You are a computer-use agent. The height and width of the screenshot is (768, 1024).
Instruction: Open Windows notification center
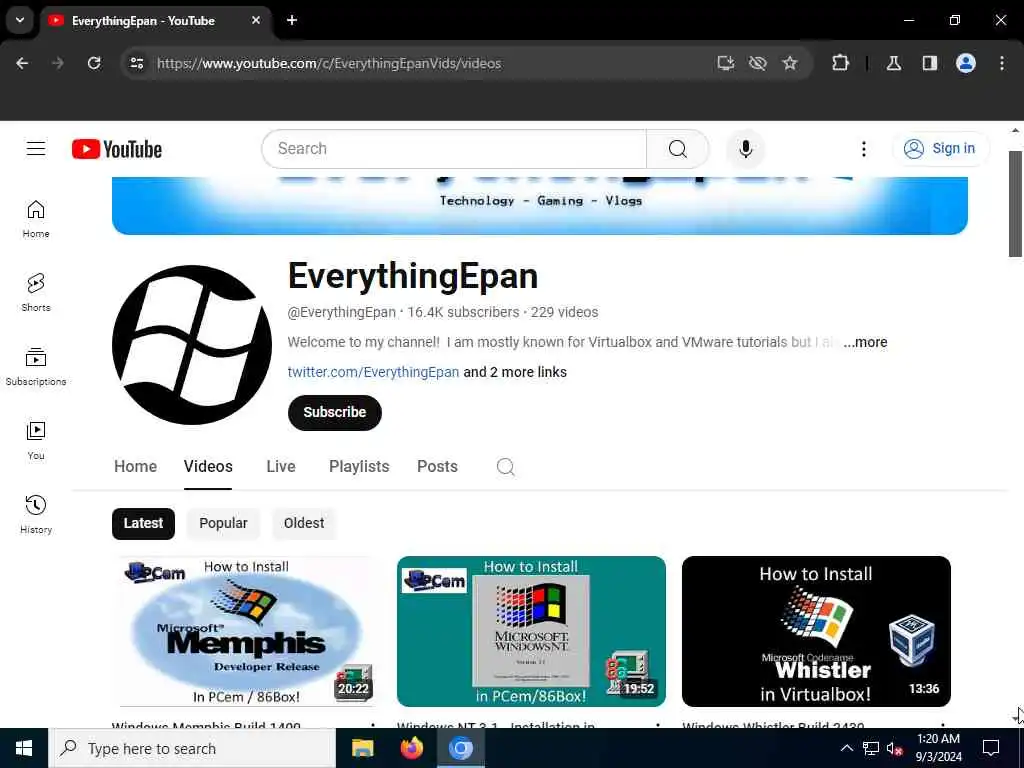click(991, 748)
